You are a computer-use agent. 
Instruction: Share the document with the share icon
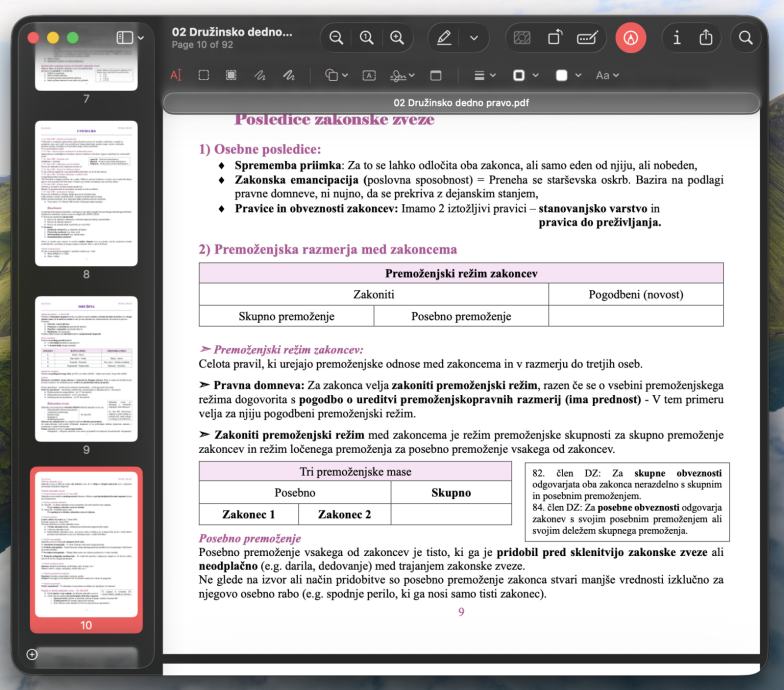pos(706,38)
